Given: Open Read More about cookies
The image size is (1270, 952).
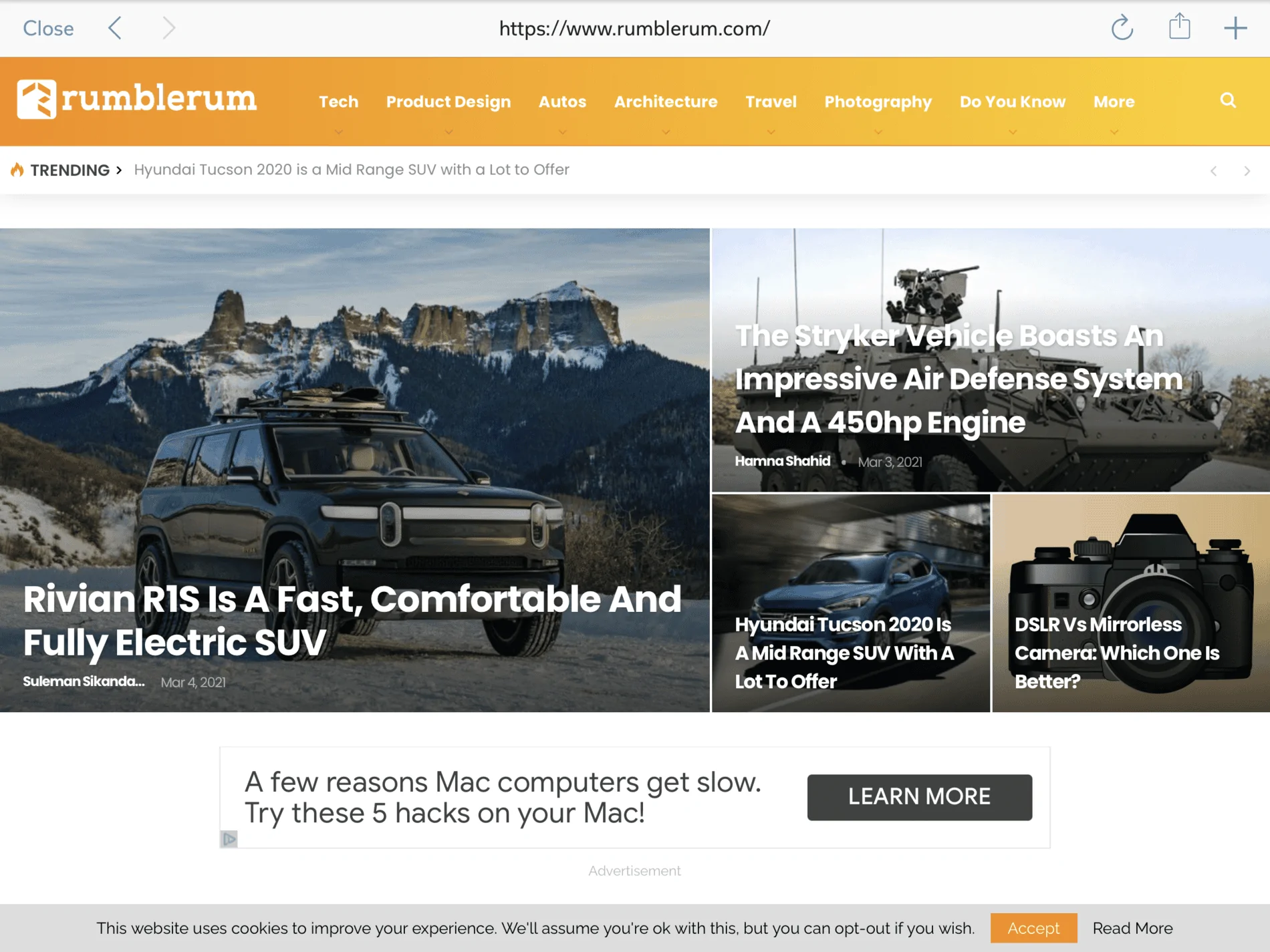Looking at the screenshot, I should click(x=1132, y=928).
